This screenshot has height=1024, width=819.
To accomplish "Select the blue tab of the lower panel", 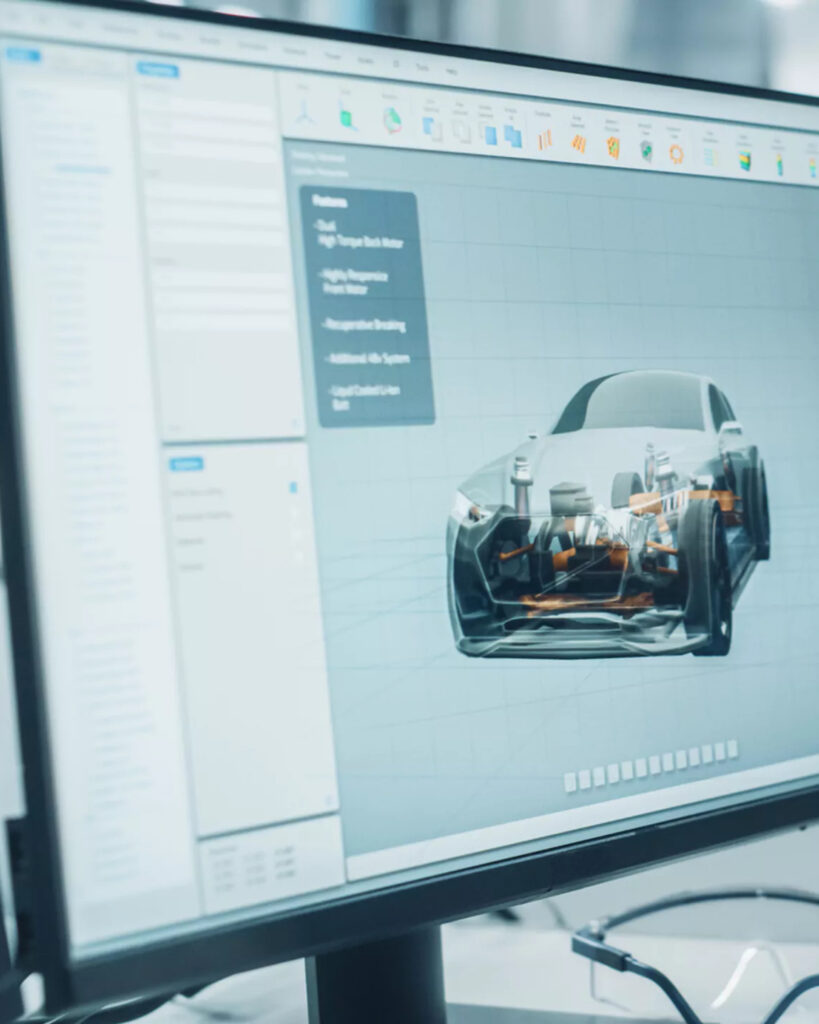I will (186, 464).
